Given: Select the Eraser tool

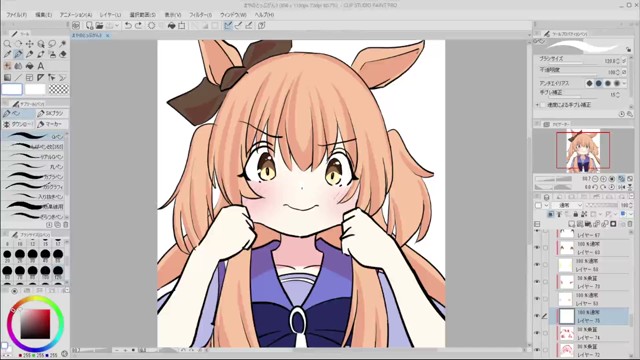Looking at the screenshot, I should 63,55.
